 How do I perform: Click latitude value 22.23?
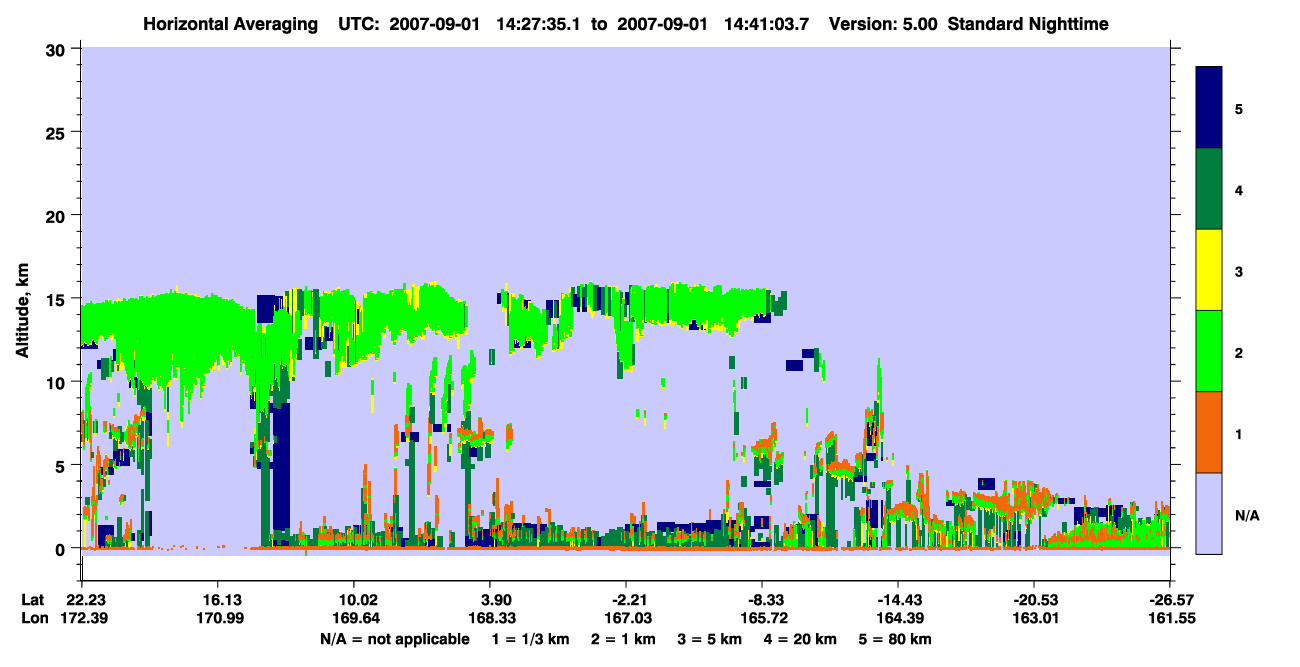coord(86,599)
